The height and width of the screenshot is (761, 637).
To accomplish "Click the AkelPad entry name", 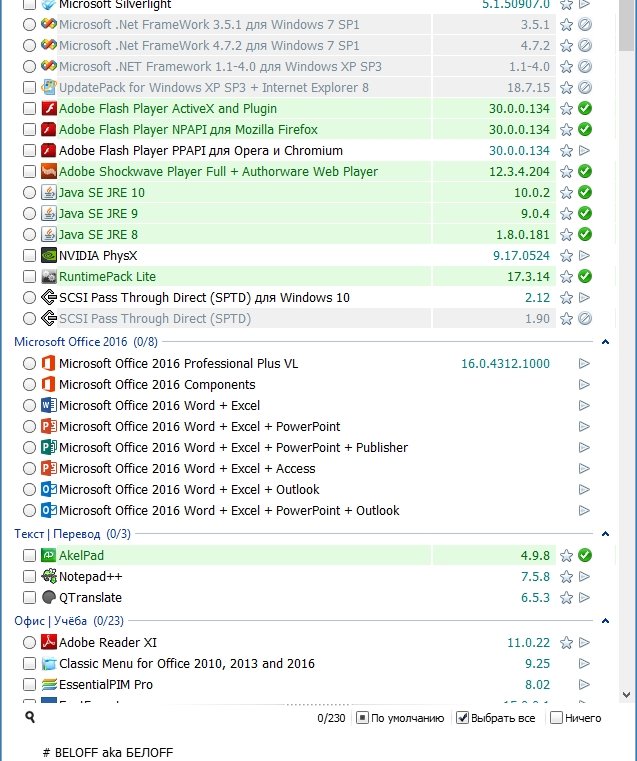I will (81, 555).
